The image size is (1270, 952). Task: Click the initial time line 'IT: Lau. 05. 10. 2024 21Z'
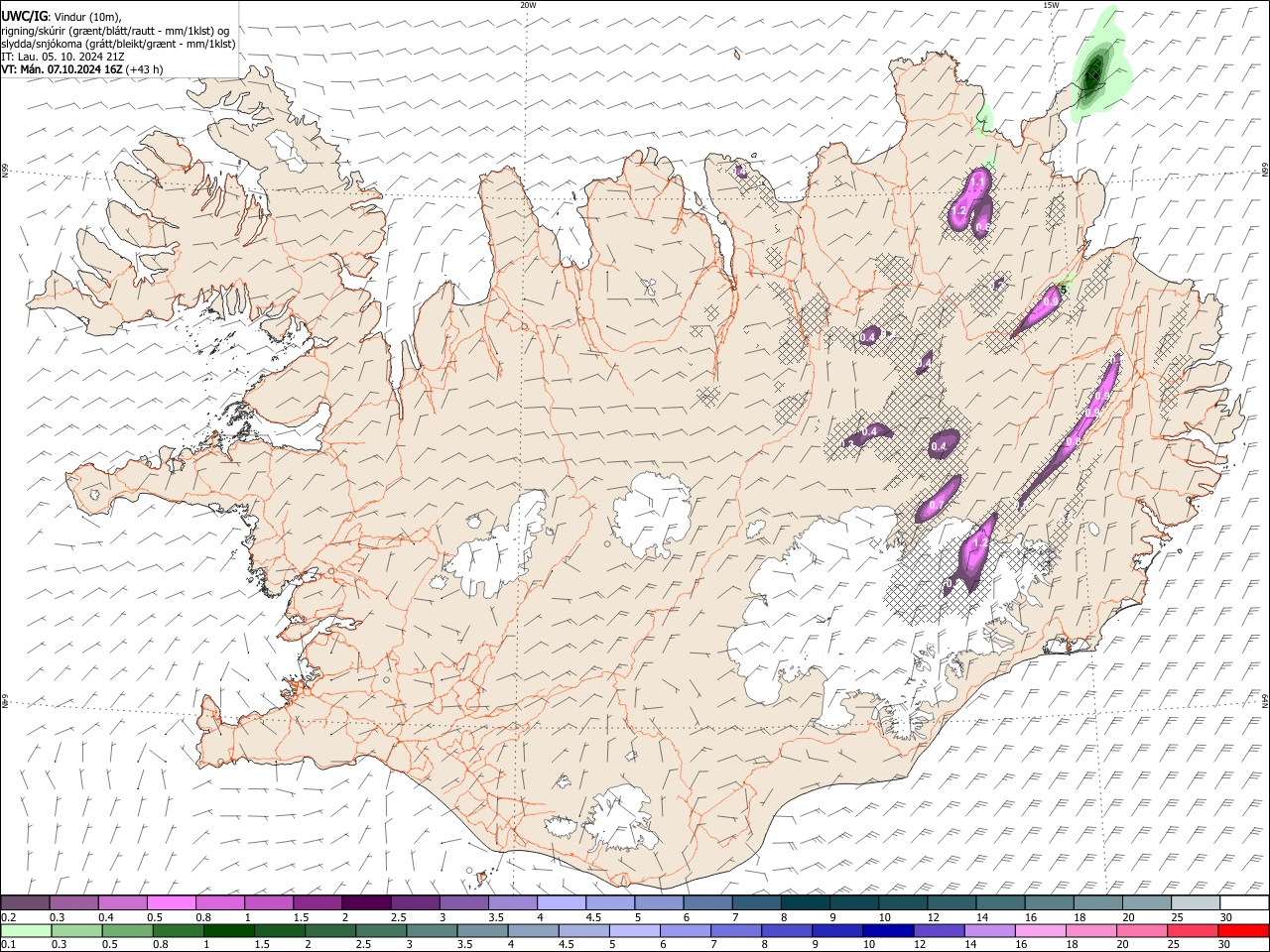click(63, 57)
